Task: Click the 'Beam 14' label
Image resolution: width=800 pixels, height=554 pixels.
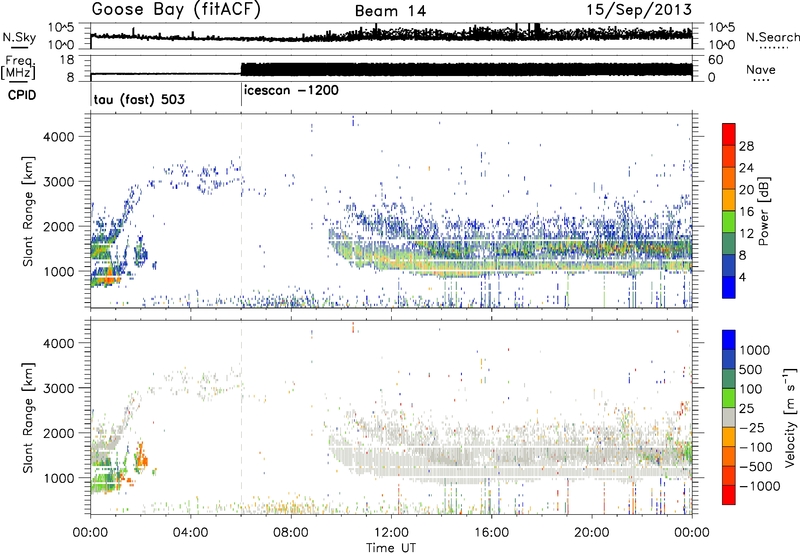Action: tap(390, 11)
